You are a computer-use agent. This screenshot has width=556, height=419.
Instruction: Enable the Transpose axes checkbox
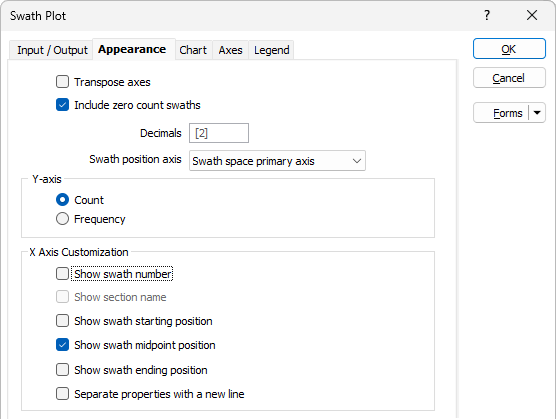62,82
